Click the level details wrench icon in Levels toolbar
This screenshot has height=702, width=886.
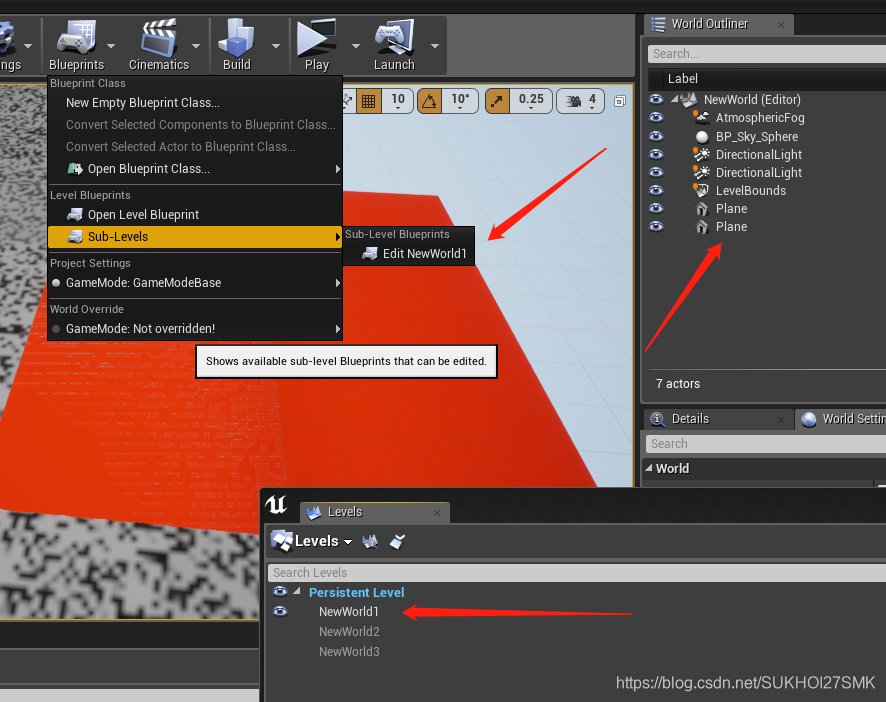pyautogui.click(x=398, y=541)
